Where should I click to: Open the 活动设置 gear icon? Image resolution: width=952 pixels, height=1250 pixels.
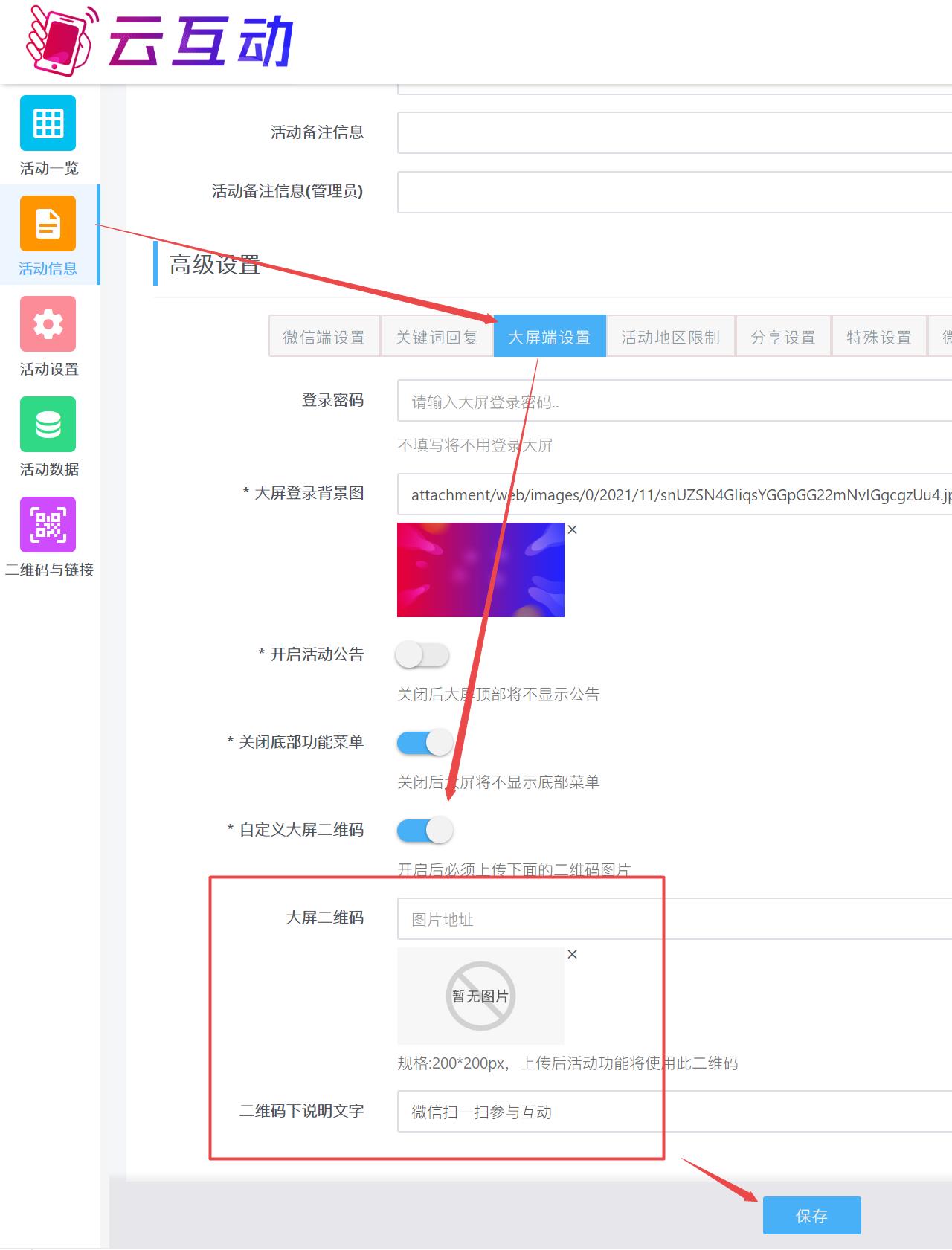point(48,324)
